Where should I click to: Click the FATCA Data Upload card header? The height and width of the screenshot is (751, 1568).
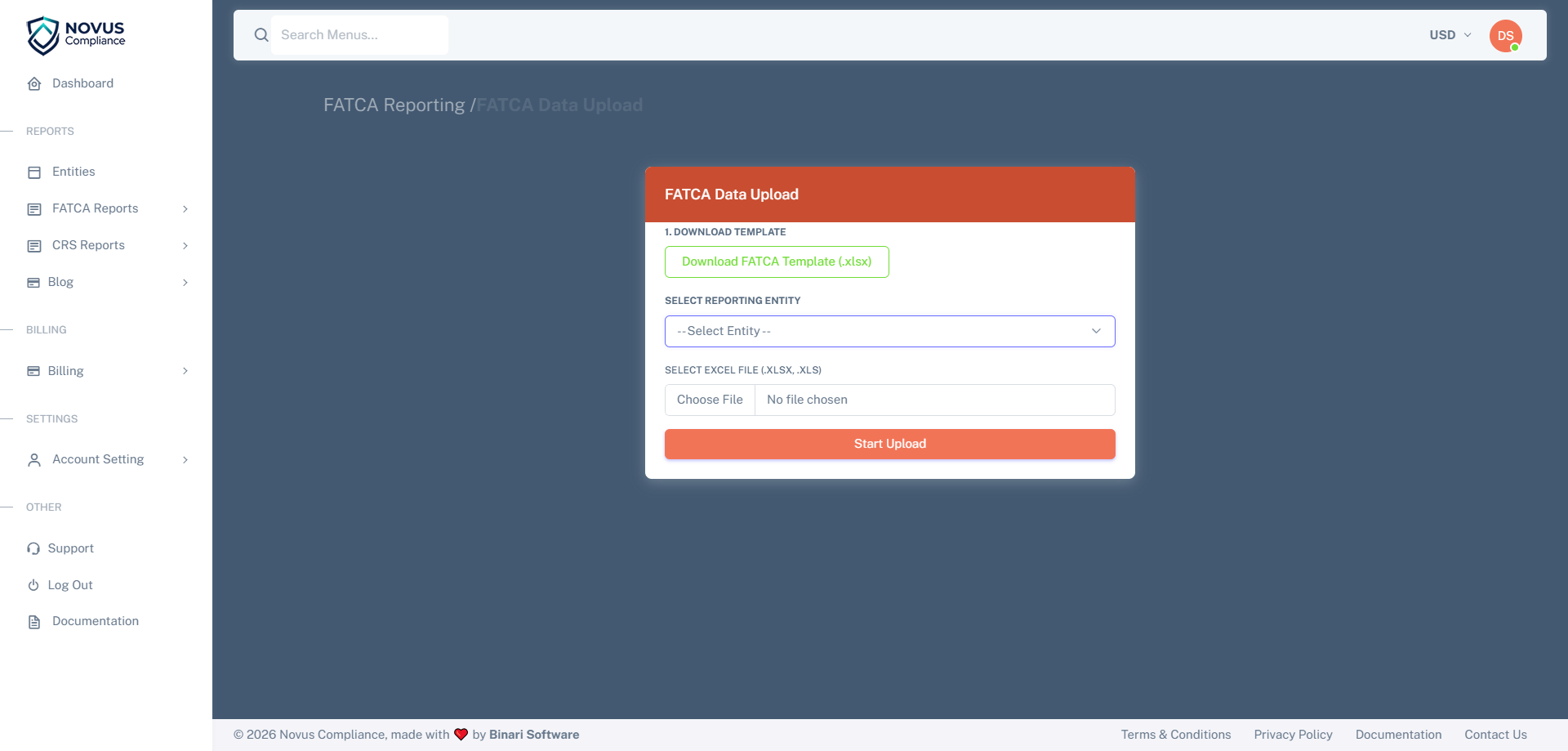coord(889,194)
